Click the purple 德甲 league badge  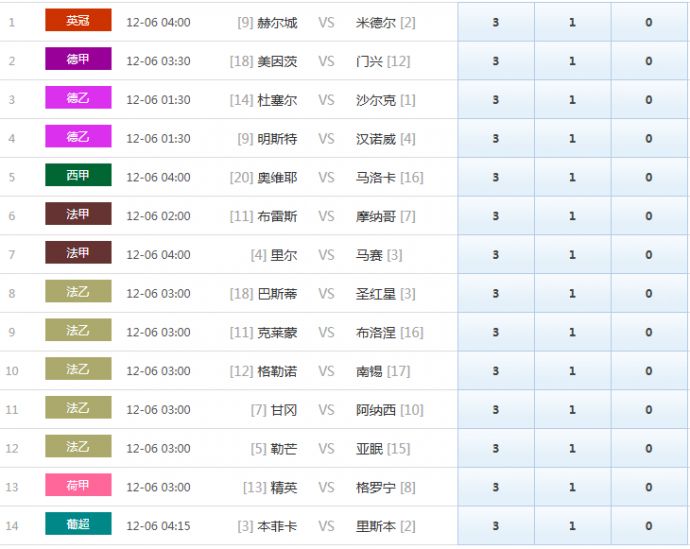coord(78,60)
